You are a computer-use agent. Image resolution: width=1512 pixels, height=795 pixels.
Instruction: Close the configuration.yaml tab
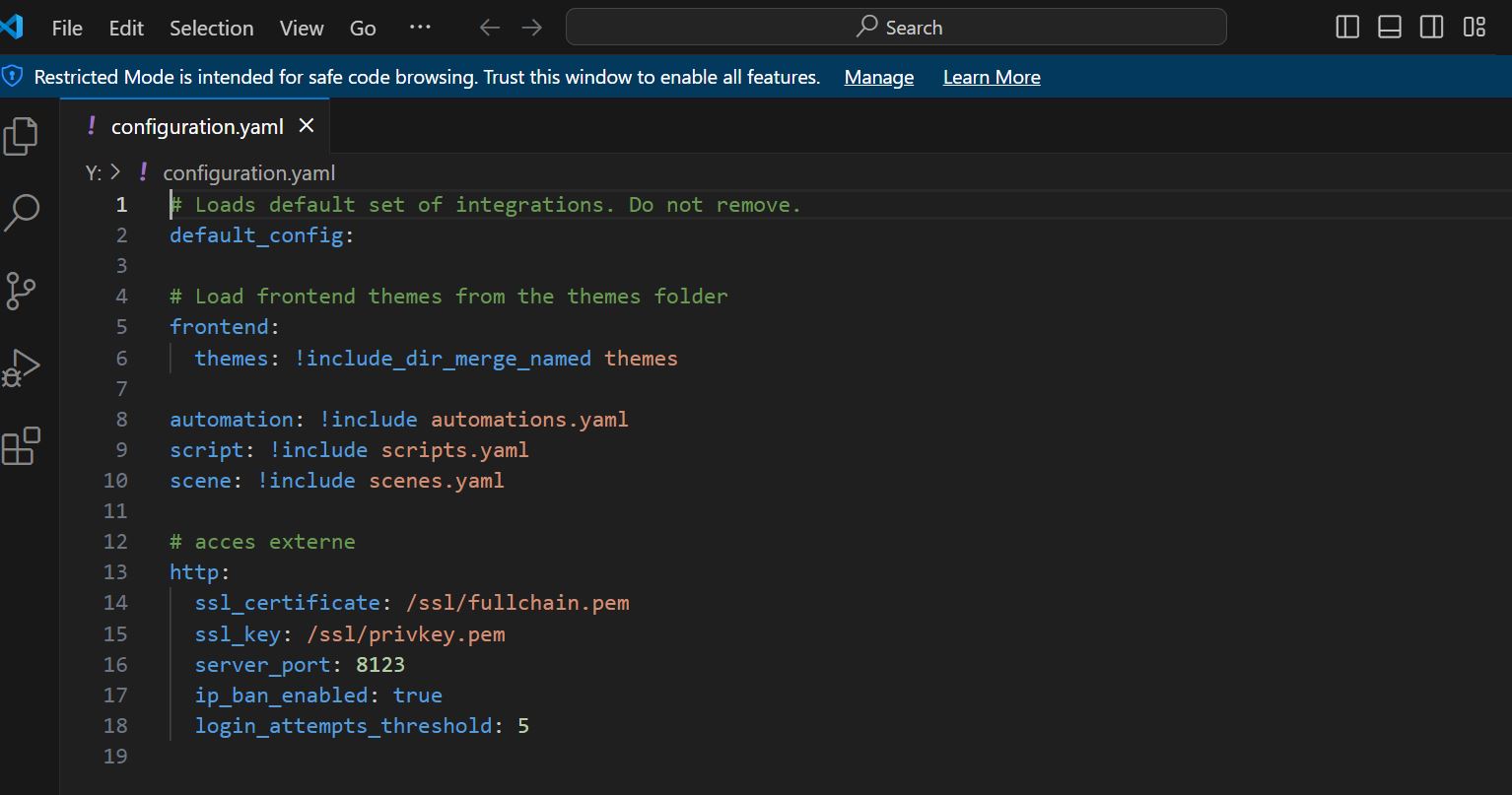pos(307,126)
